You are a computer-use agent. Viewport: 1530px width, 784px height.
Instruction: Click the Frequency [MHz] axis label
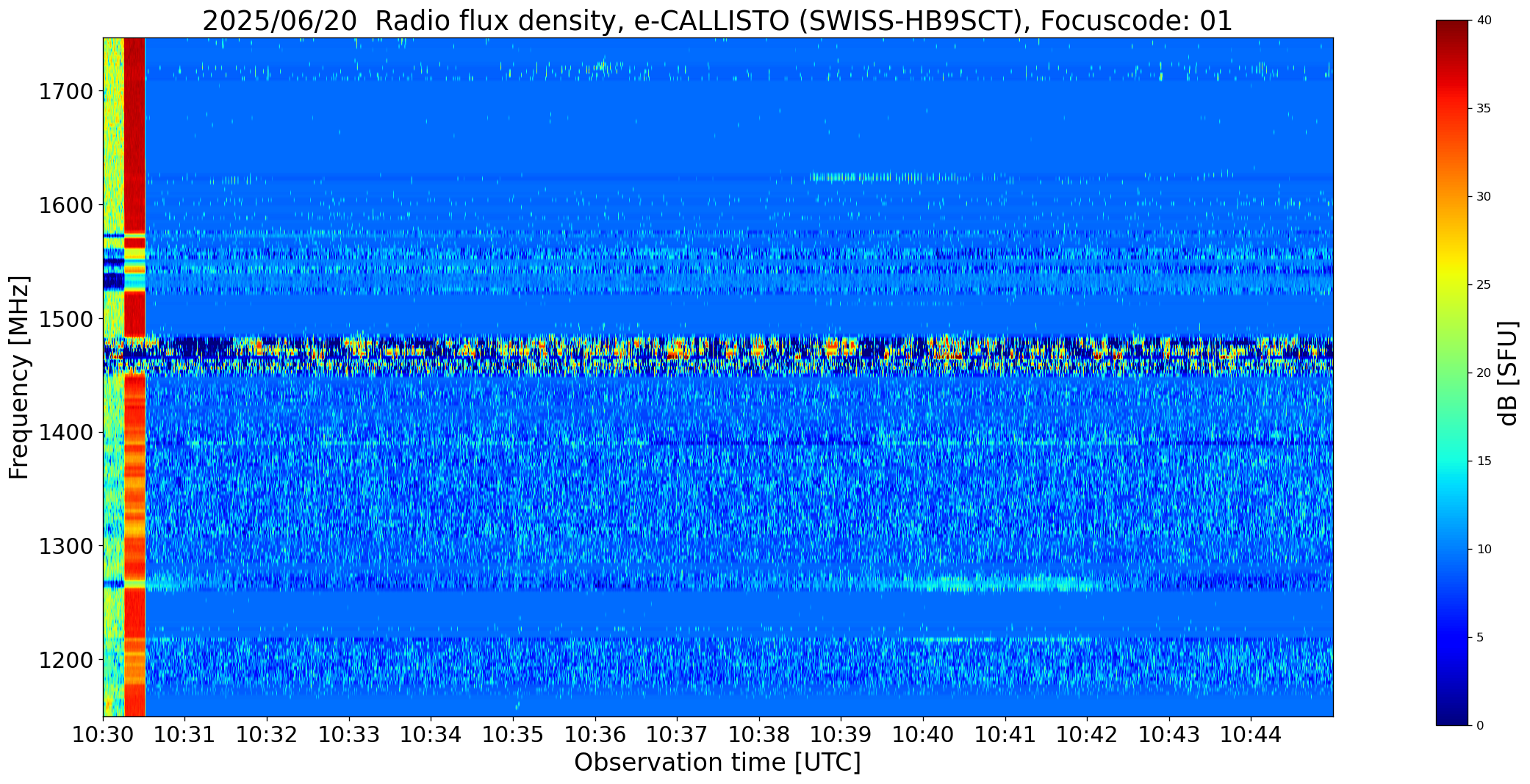pos(19,377)
